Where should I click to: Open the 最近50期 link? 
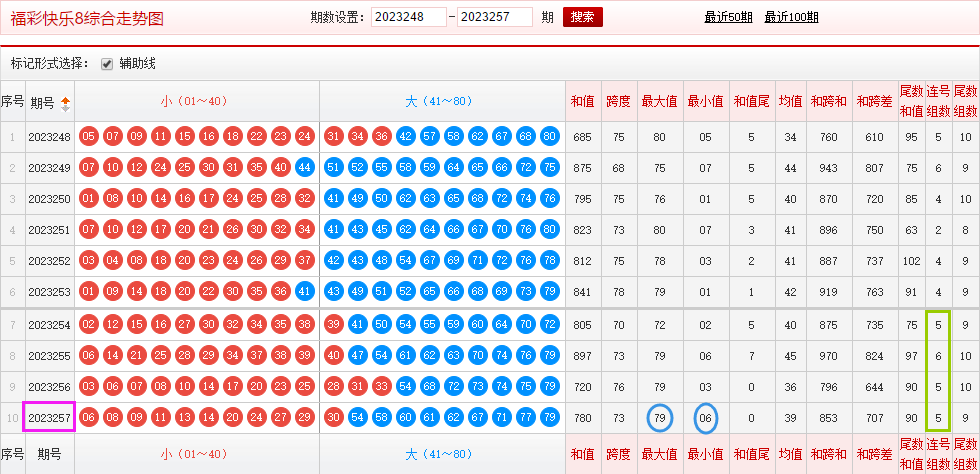[728, 17]
